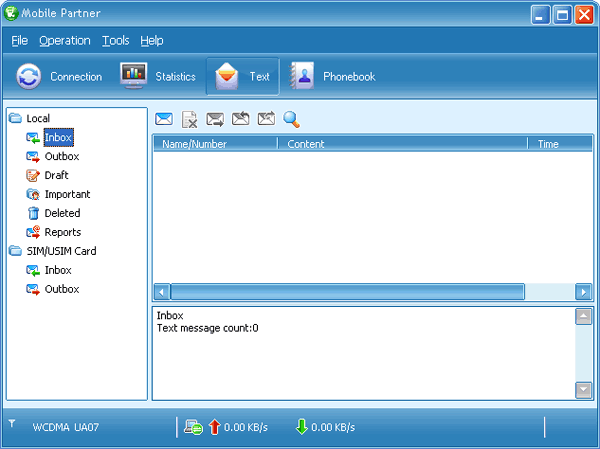Click the Deleted trash bin icon
The width and height of the screenshot is (600, 449).
tap(33, 213)
